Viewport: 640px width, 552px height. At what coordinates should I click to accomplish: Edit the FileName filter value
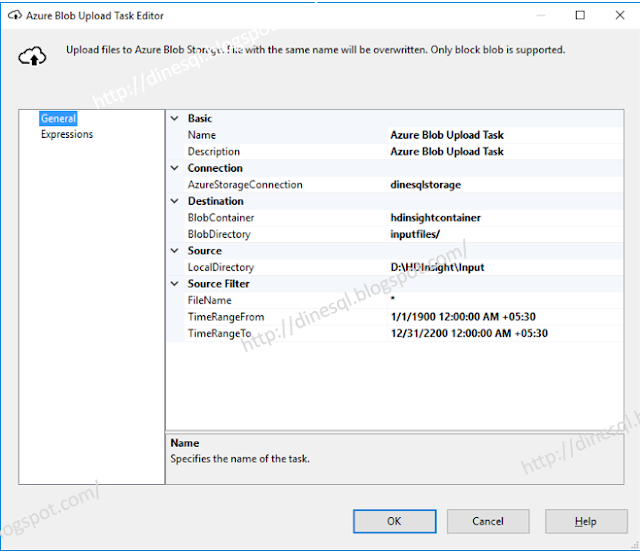pyautogui.click(x=505, y=300)
